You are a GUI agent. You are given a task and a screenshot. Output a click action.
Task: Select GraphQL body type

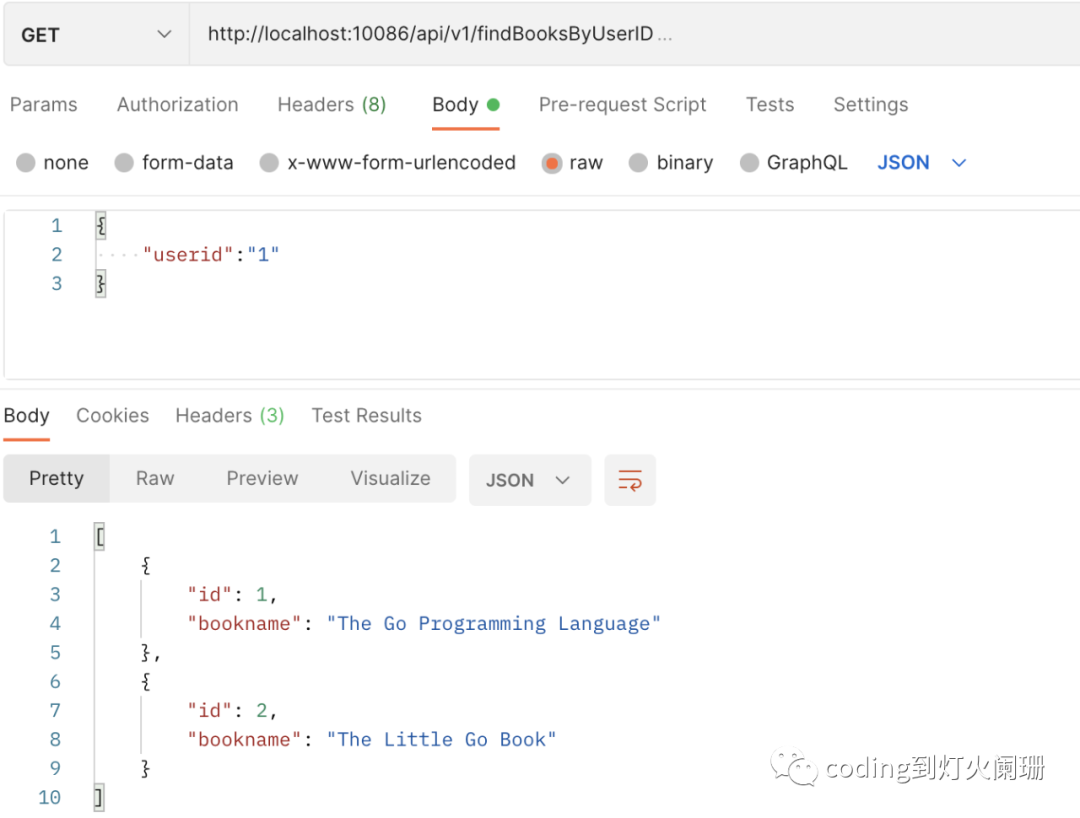(x=749, y=163)
